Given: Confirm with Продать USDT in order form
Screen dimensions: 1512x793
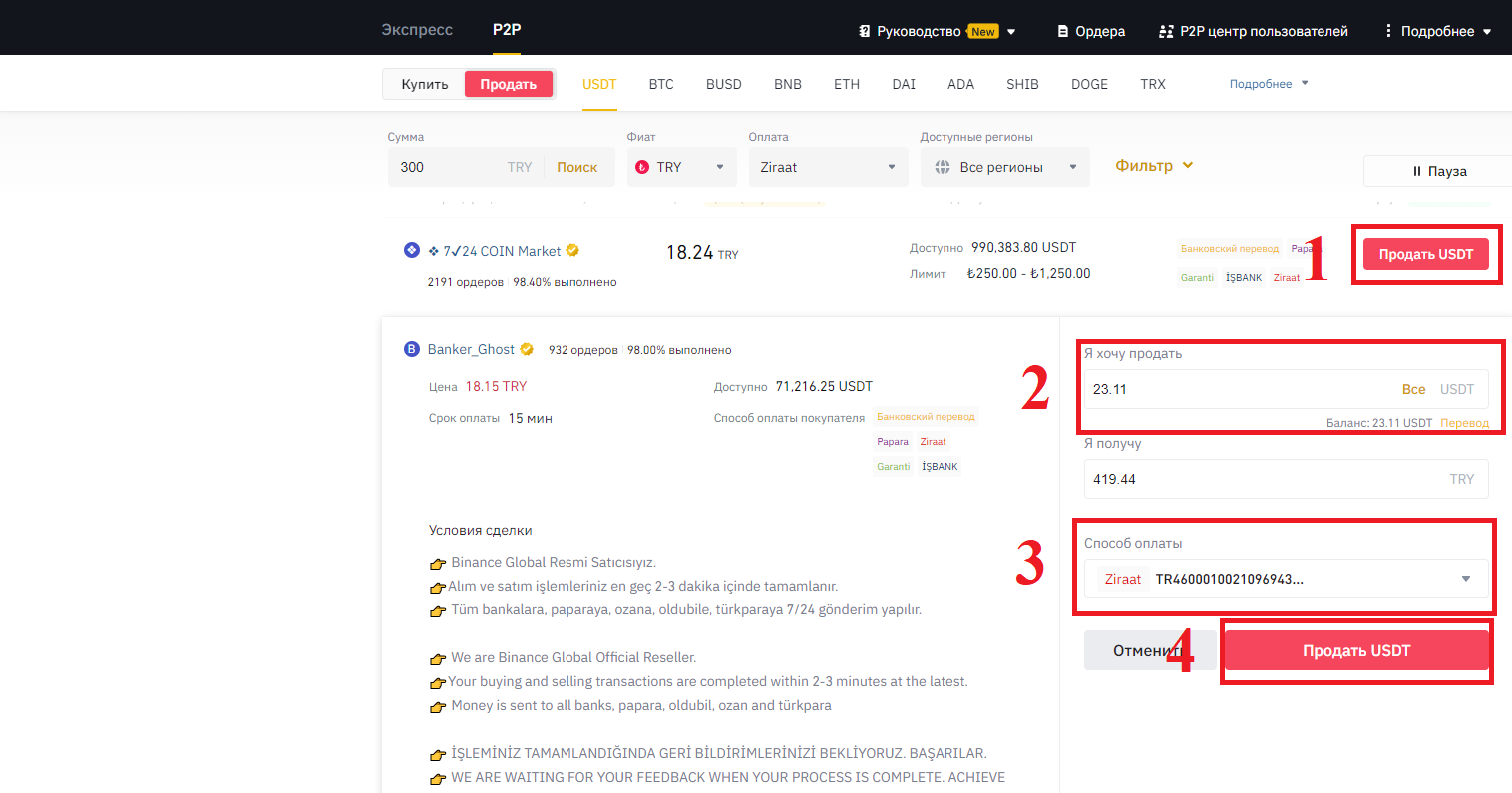Looking at the screenshot, I should pos(1356,650).
